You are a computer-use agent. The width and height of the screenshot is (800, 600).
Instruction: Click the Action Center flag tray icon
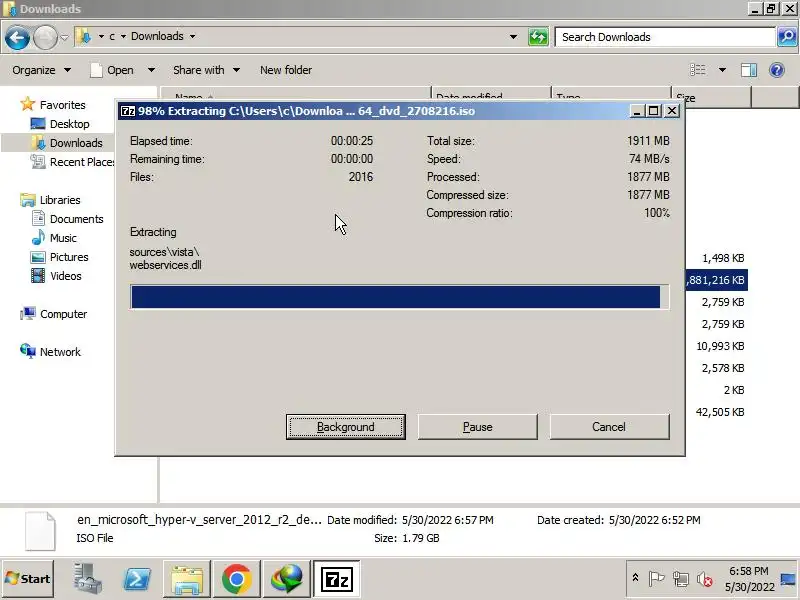pyautogui.click(x=656, y=579)
